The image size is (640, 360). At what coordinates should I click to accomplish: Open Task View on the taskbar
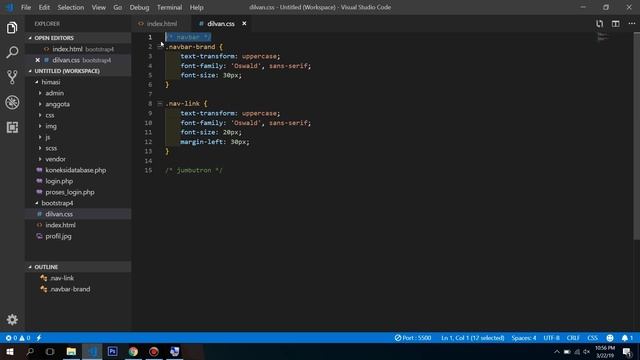pyautogui.click(x=50, y=351)
